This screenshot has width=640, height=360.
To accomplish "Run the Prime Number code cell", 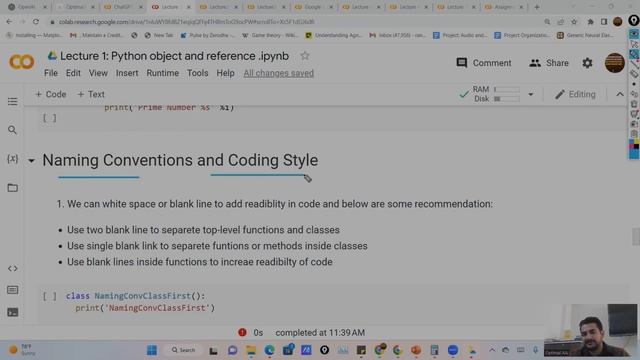I will click(50, 118).
